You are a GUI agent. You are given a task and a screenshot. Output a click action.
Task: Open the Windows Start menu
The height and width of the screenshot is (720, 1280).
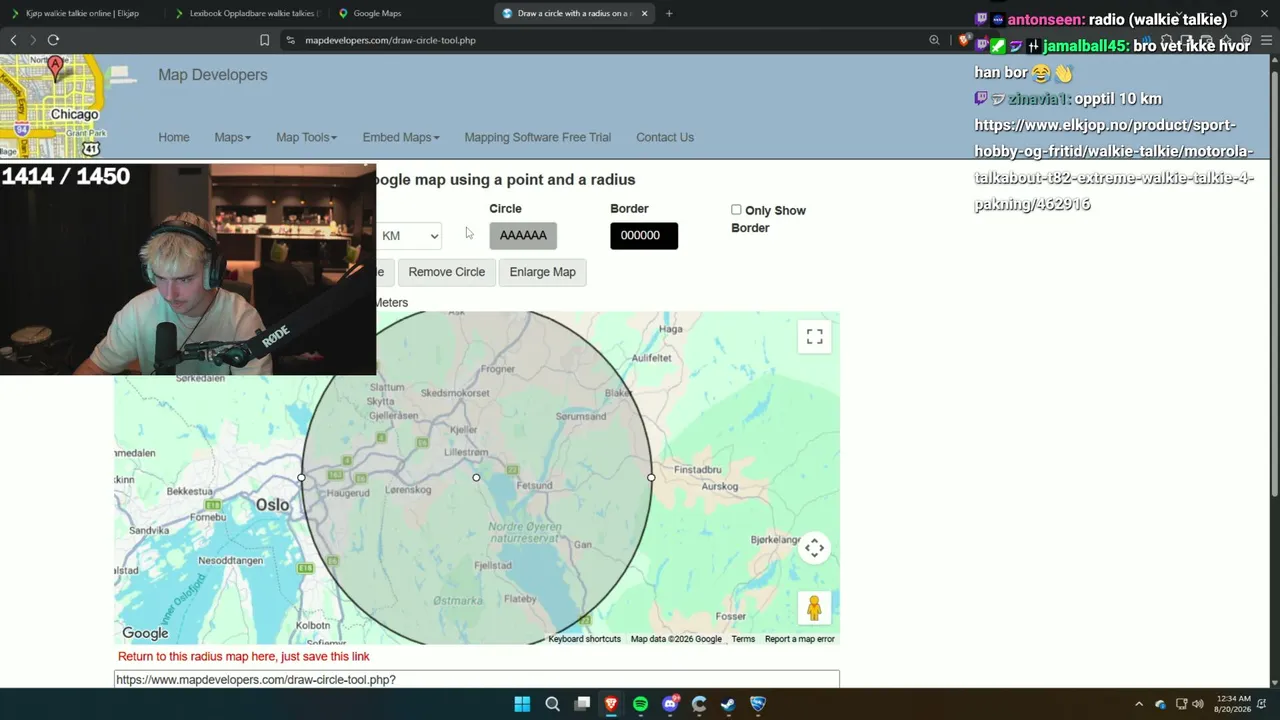pyautogui.click(x=522, y=704)
